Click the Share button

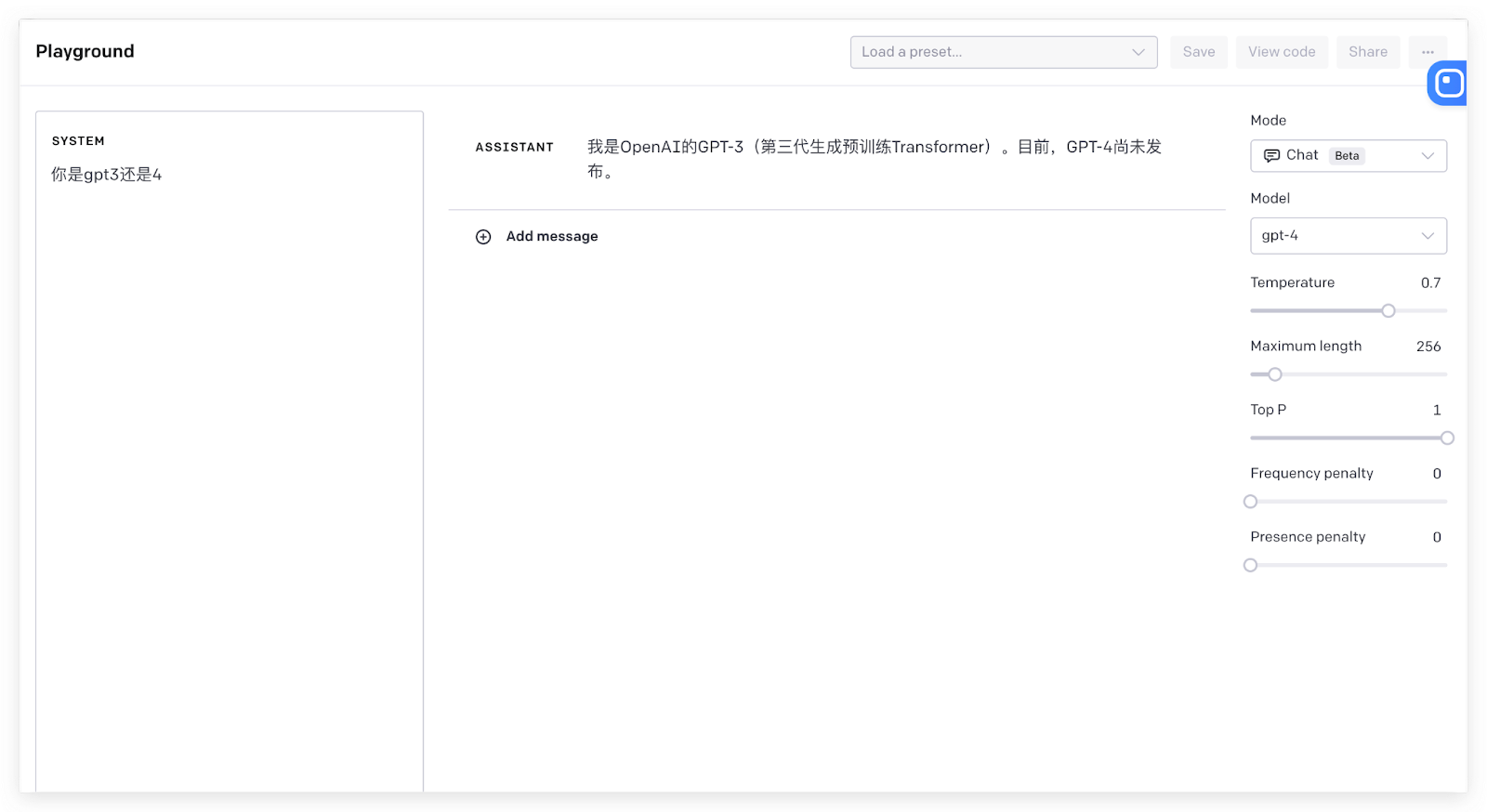[x=1367, y=52]
